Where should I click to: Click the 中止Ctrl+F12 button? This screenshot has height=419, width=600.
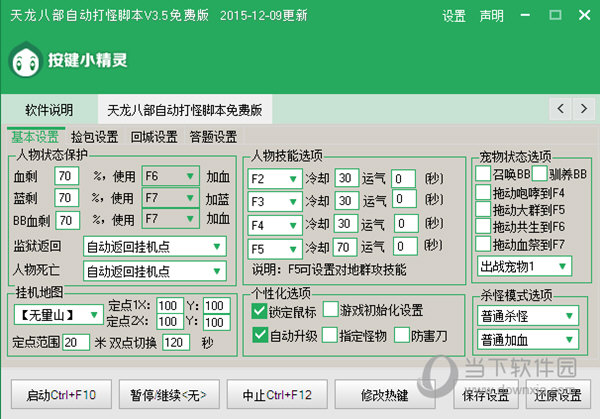[x=277, y=395]
